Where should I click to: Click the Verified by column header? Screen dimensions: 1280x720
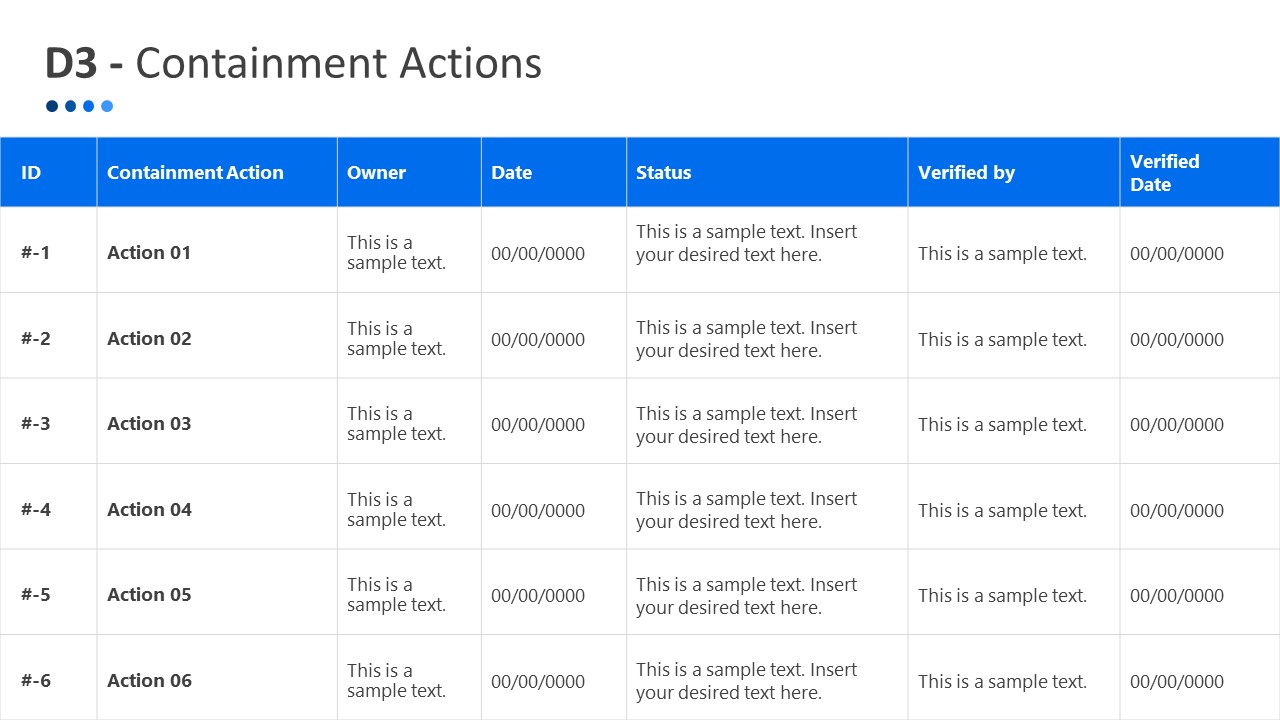(966, 172)
